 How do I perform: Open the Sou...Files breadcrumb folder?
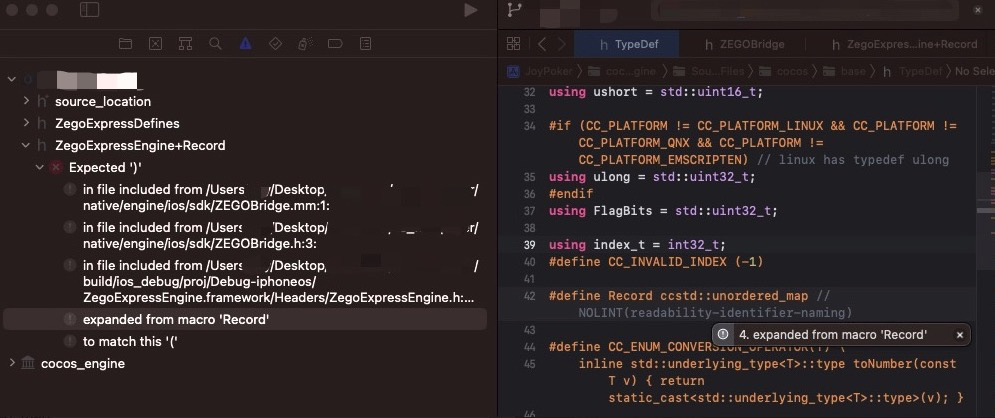pyautogui.click(x=708, y=71)
